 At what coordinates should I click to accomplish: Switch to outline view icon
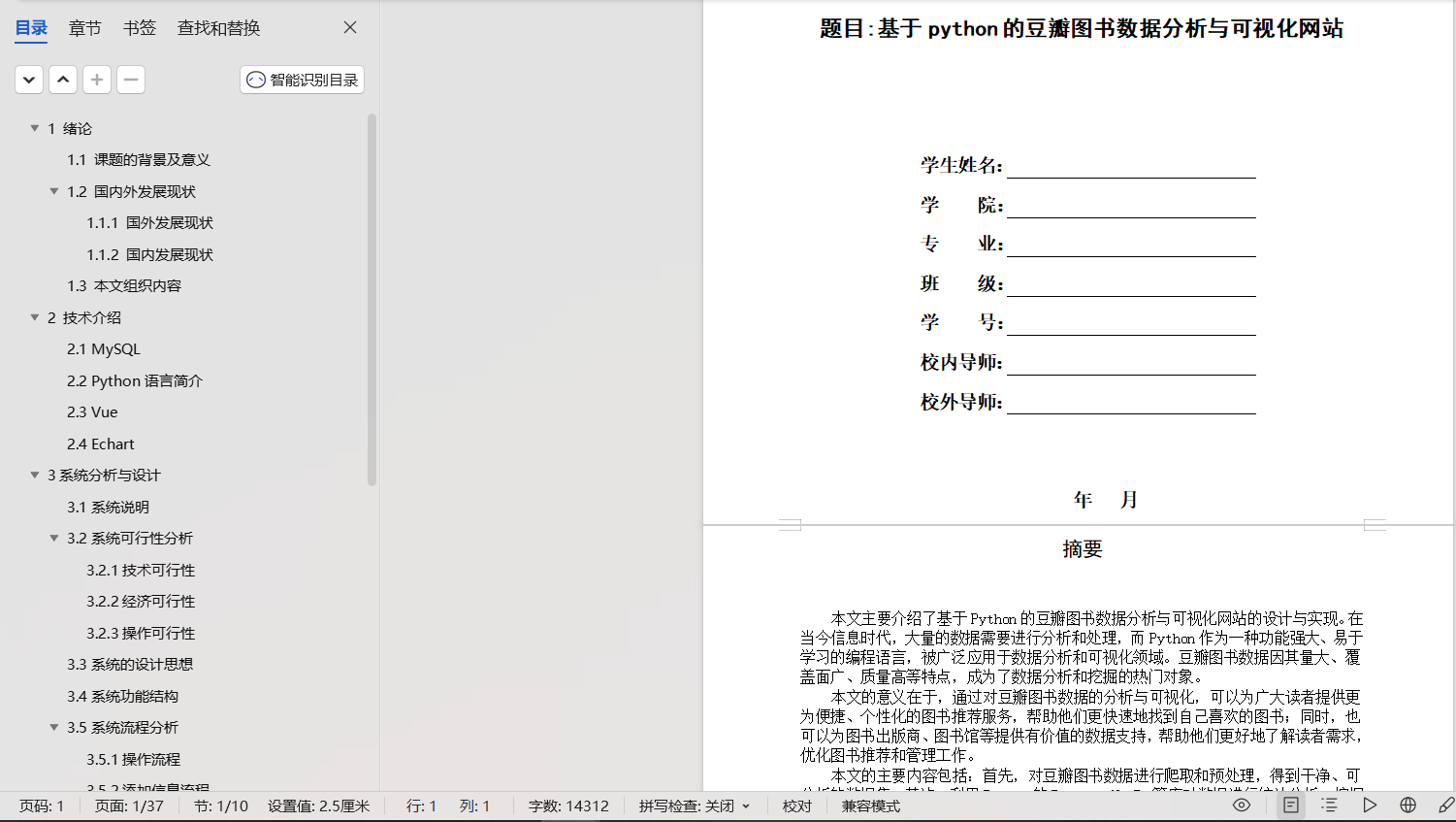pyautogui.click(x=1330, y=806)
